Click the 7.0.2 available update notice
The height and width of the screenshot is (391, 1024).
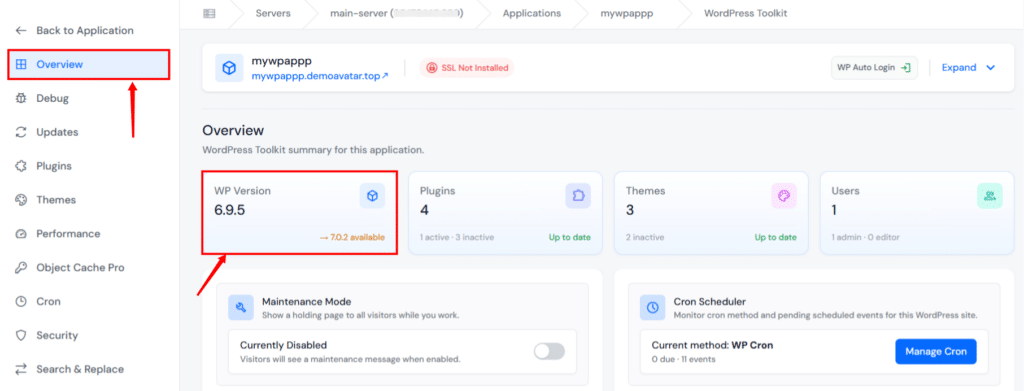click(x=352, y=238)
